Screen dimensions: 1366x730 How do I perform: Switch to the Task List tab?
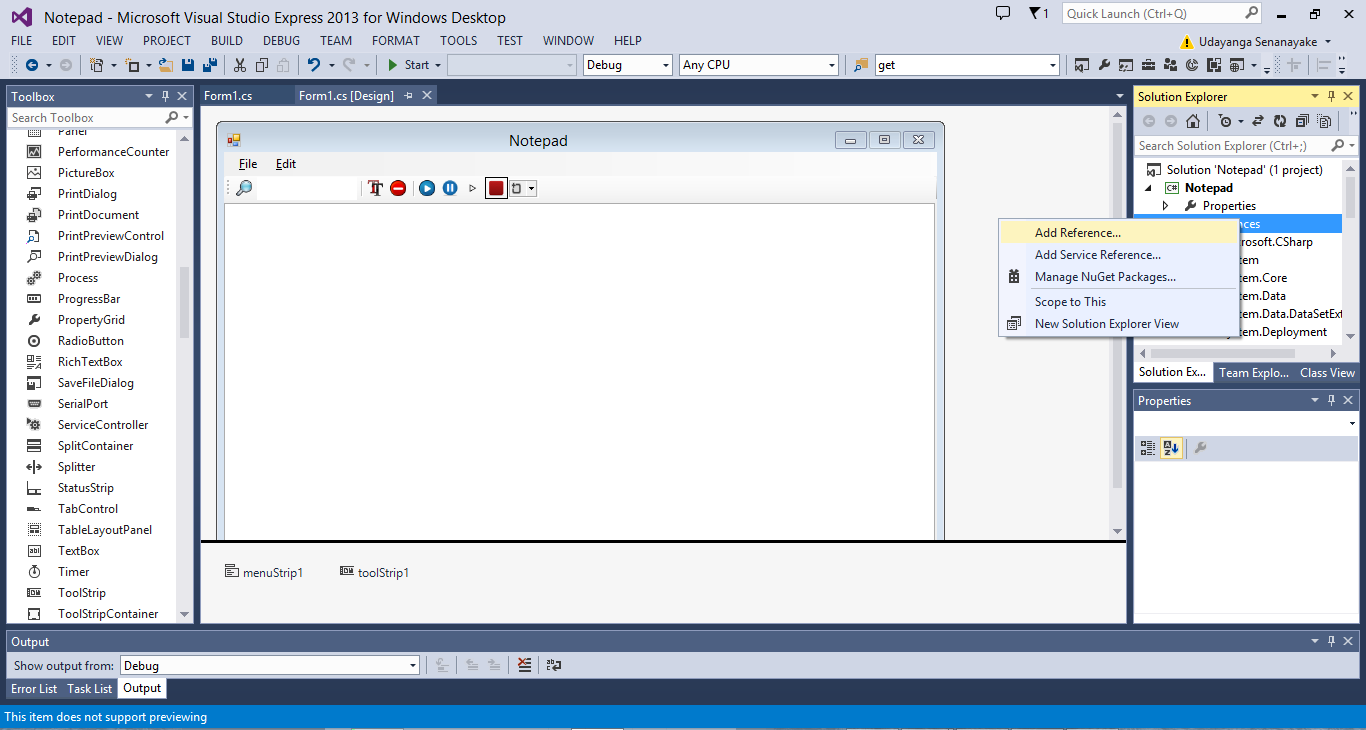90,688
